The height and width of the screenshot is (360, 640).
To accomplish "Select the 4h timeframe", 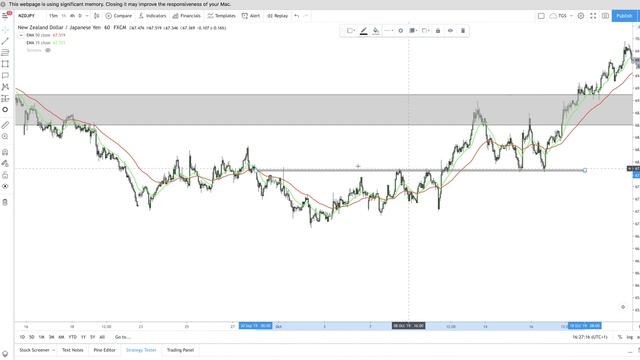I will (x=72, y=16).
